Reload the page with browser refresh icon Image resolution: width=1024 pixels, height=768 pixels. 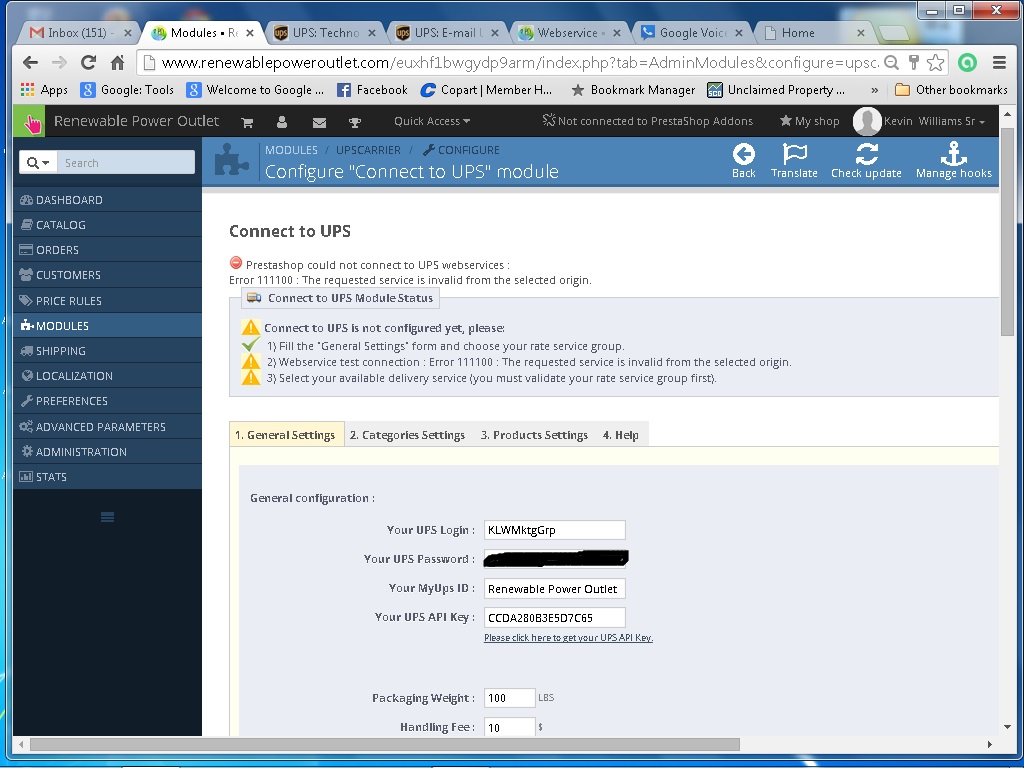coord(88,63)
